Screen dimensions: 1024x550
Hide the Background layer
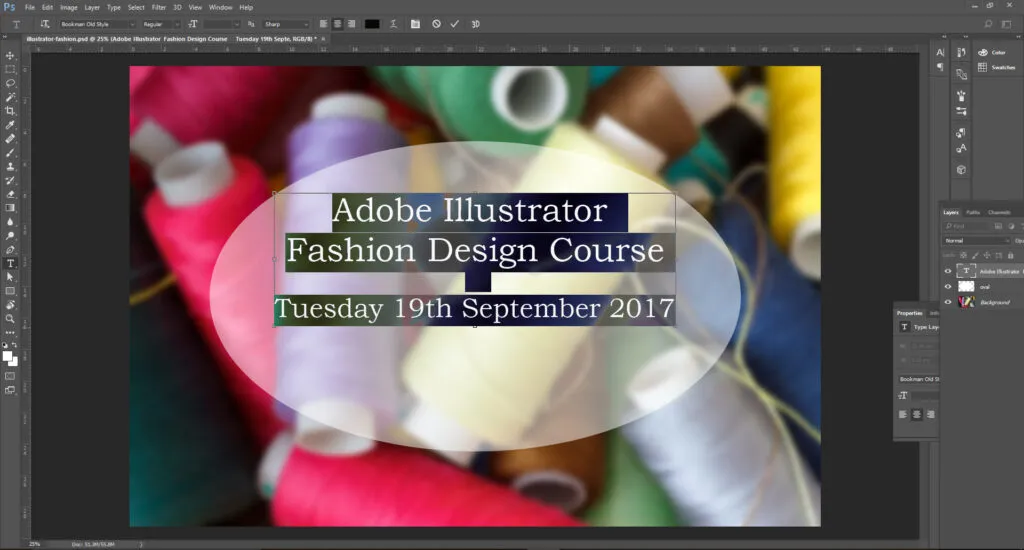coord(948,302)
